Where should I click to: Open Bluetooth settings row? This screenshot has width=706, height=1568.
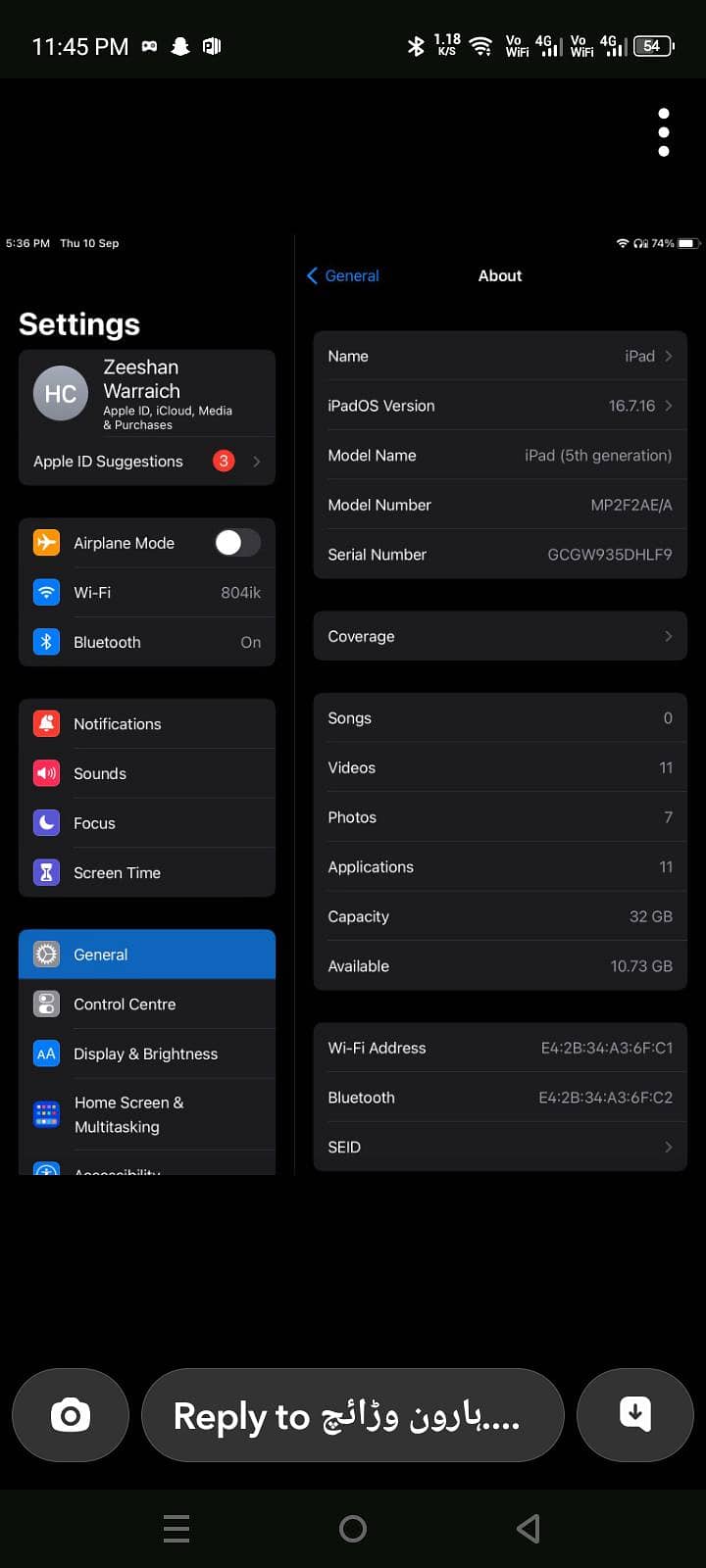point(147,642)
